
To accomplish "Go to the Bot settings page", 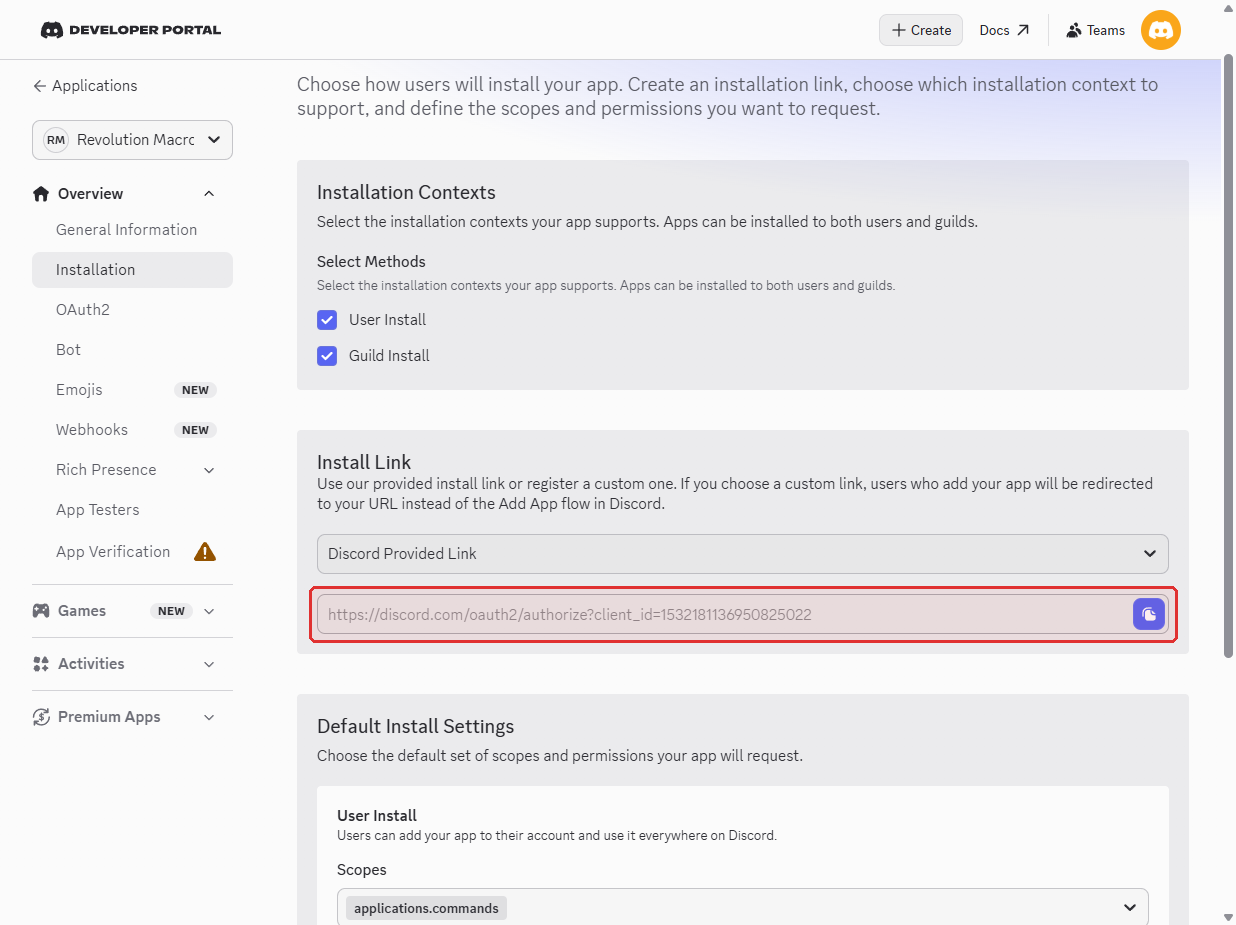I will [68, 350].
